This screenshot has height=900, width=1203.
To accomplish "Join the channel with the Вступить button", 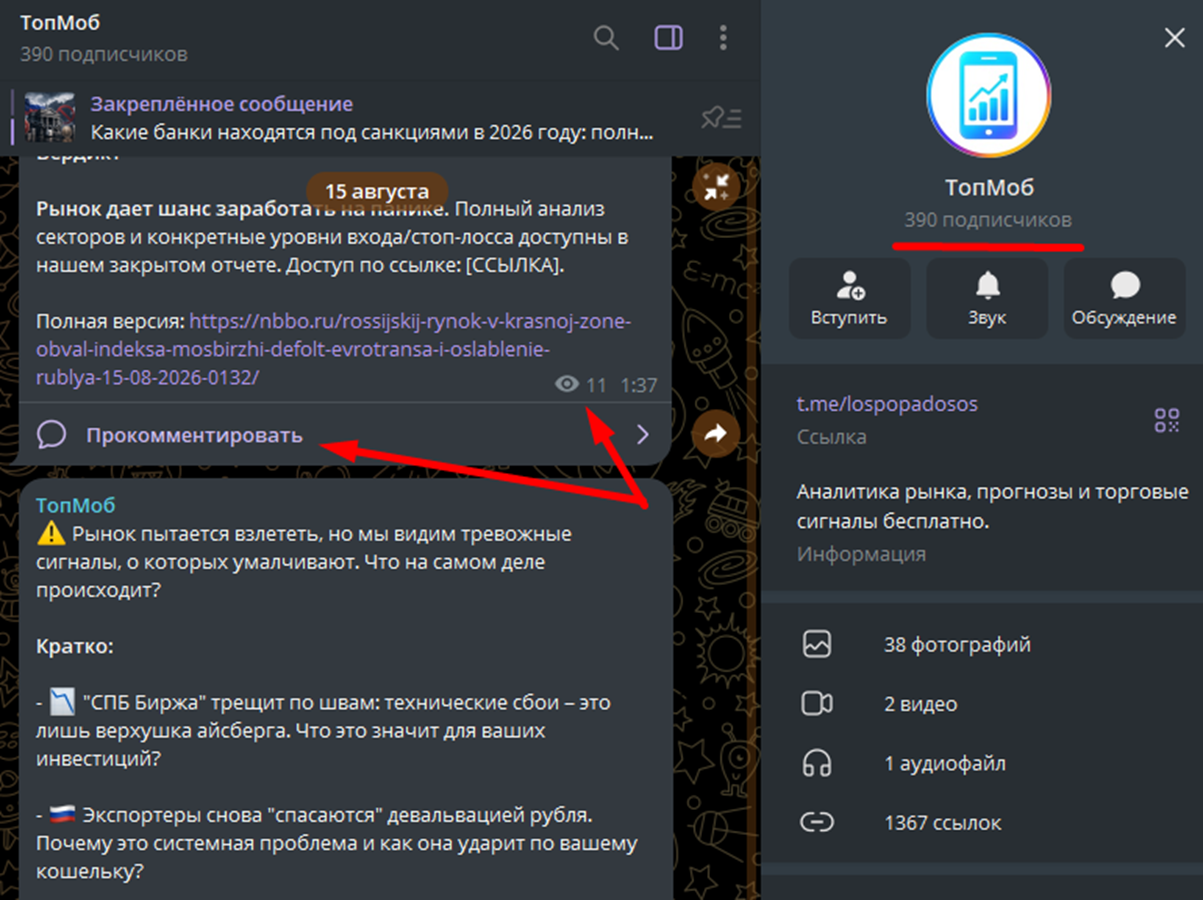I will [x=850, y=298].
